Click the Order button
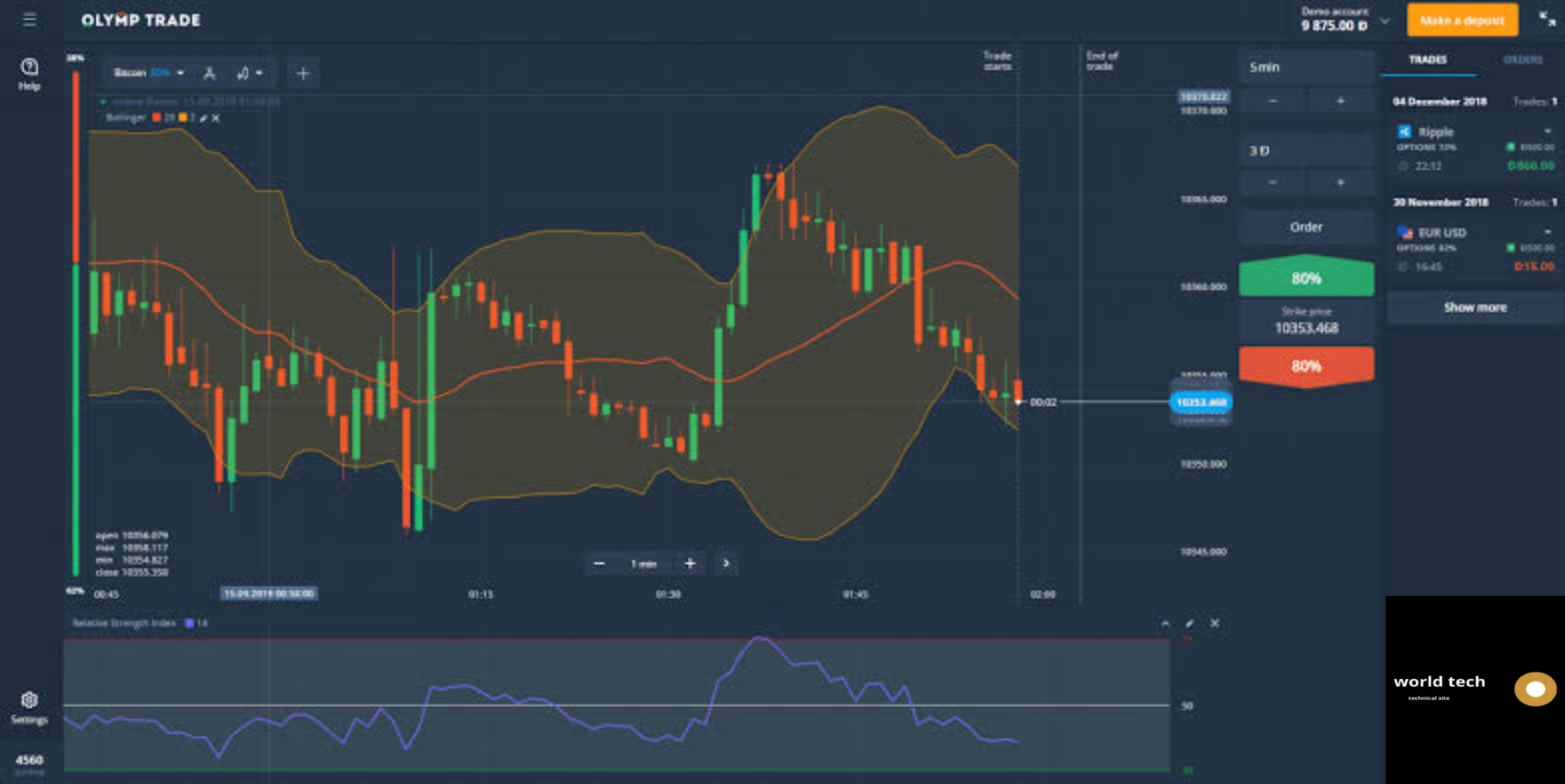This screenshot has height=784, width=1565. tap(1307, 227)
